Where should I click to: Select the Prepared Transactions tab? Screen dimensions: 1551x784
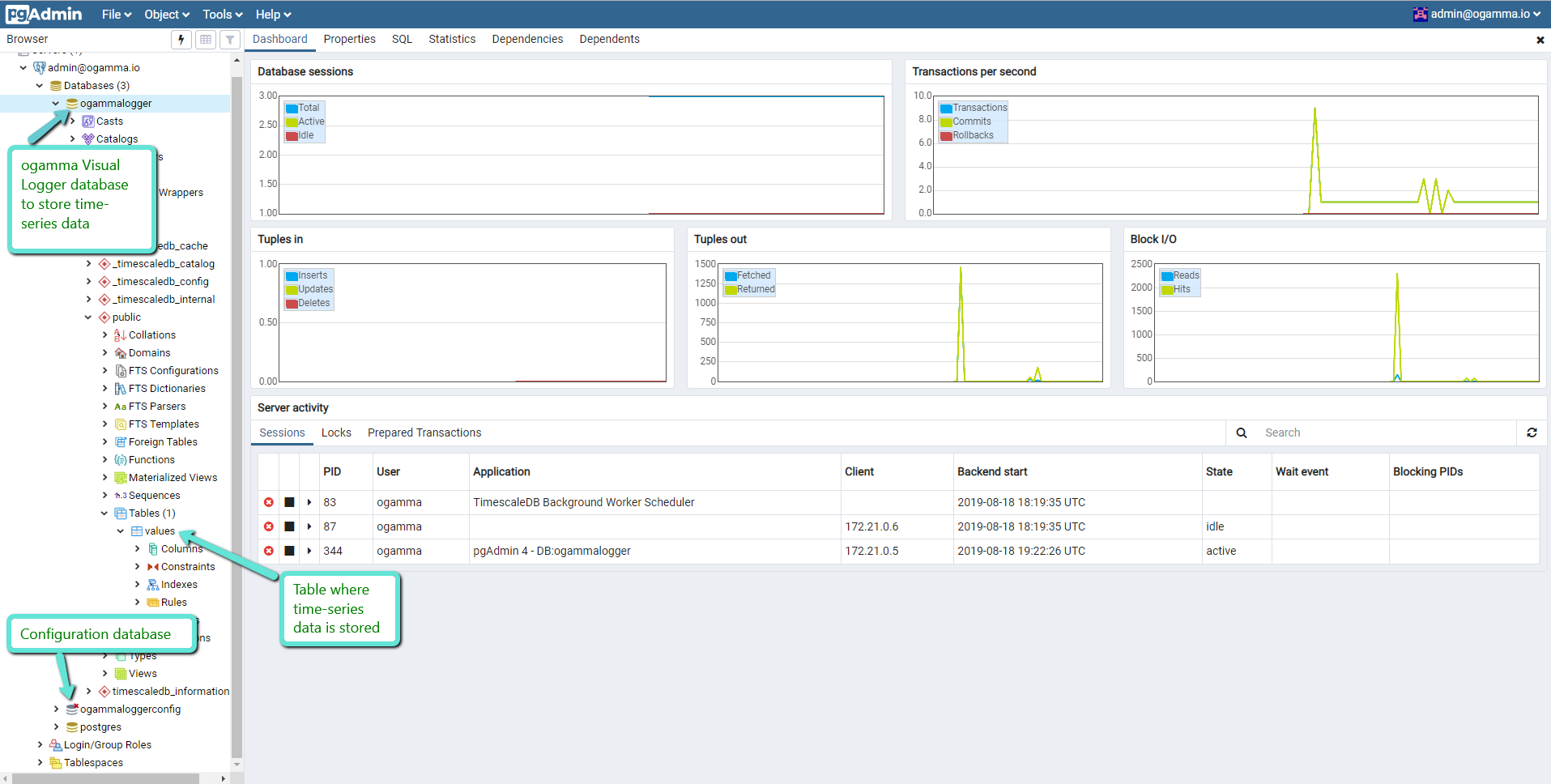pyautogui.click(x=424, y=432)
